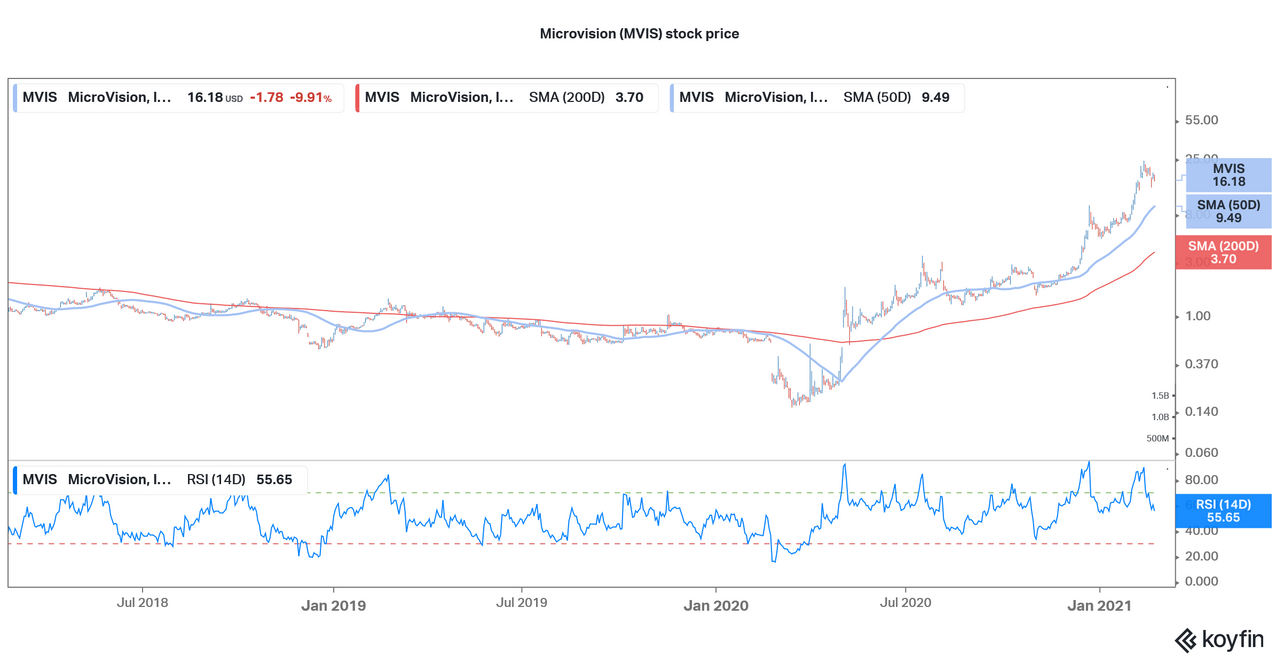Select the blue MVIS series indicator bar
The height and width of the screenshot is (662, 1280).
(x=13, y=97)
